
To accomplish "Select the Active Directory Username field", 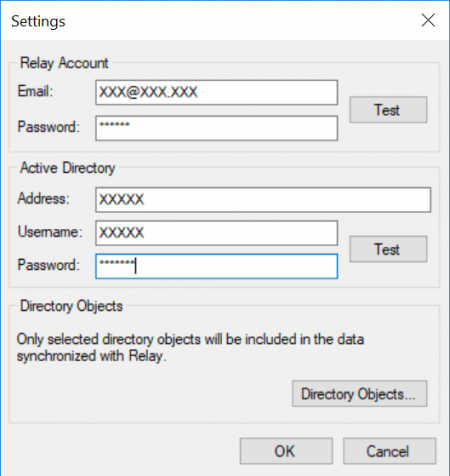I will click(217, 233).
